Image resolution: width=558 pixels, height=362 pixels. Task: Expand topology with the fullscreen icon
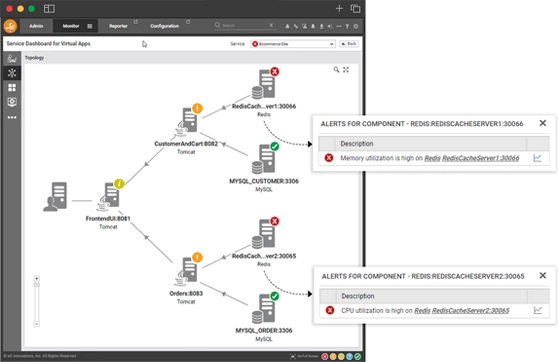(x=346, y=70)
